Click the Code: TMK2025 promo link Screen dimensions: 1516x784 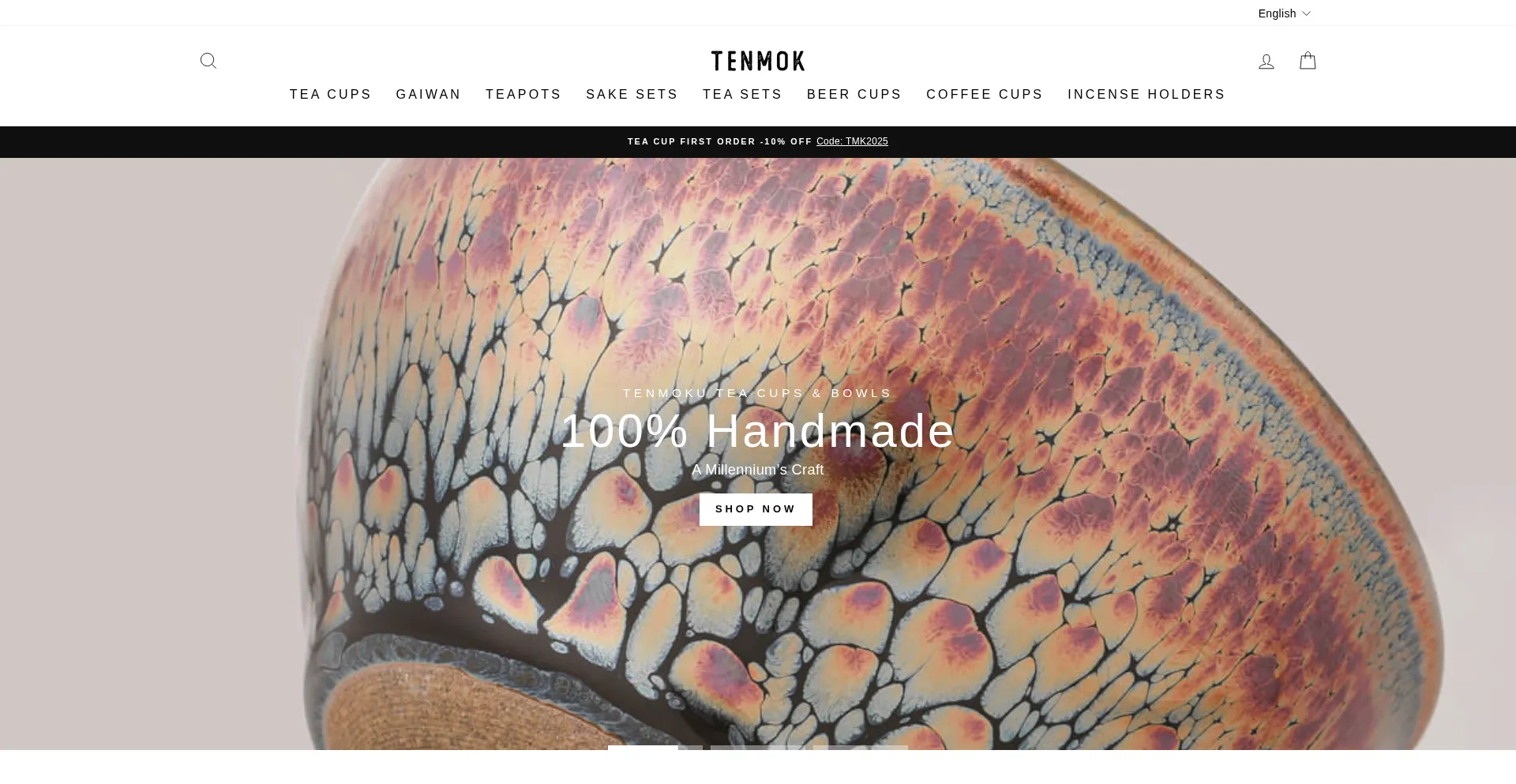pos(852,141)
